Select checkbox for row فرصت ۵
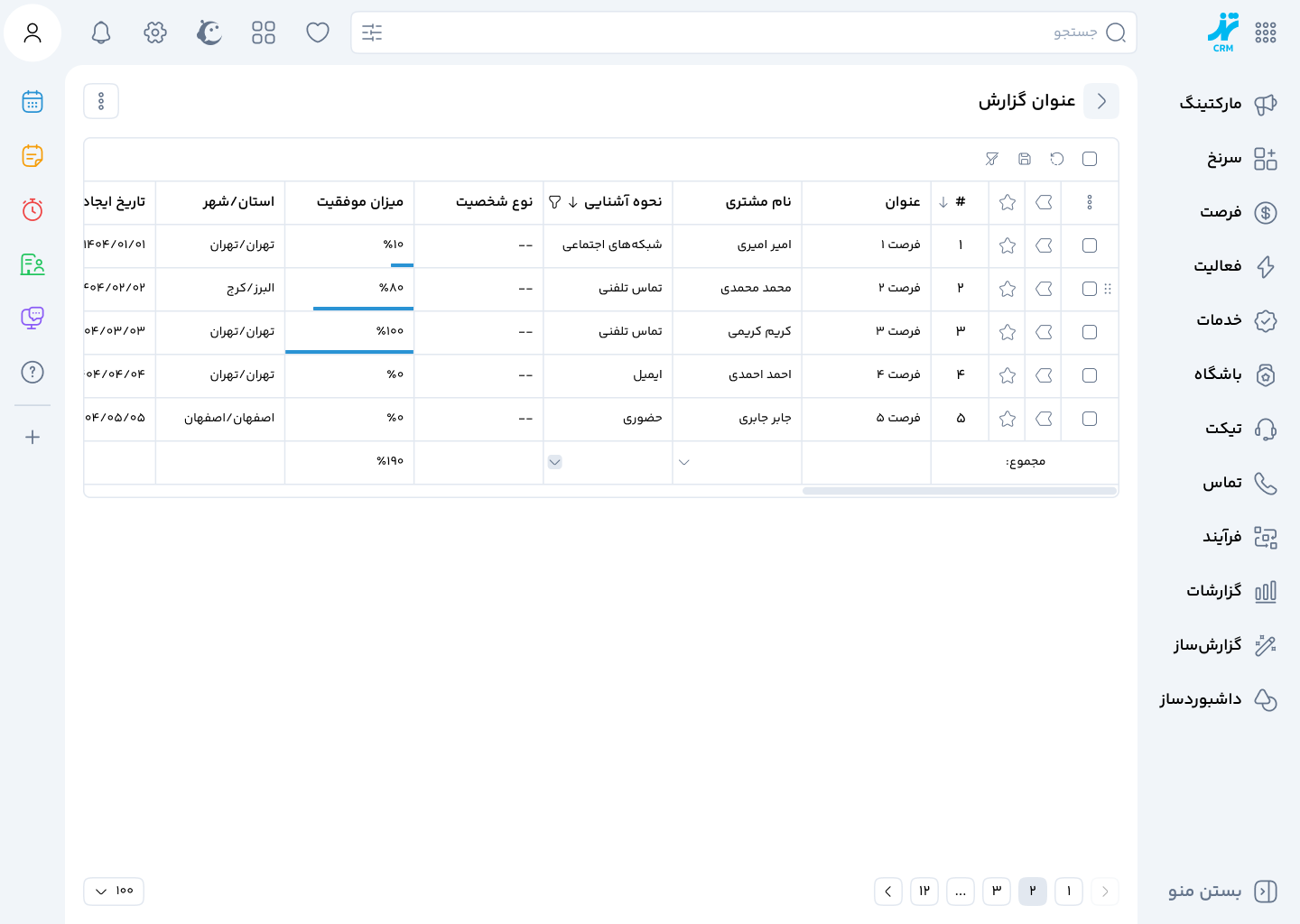 pyautogui.click(x=1090, y=419)
